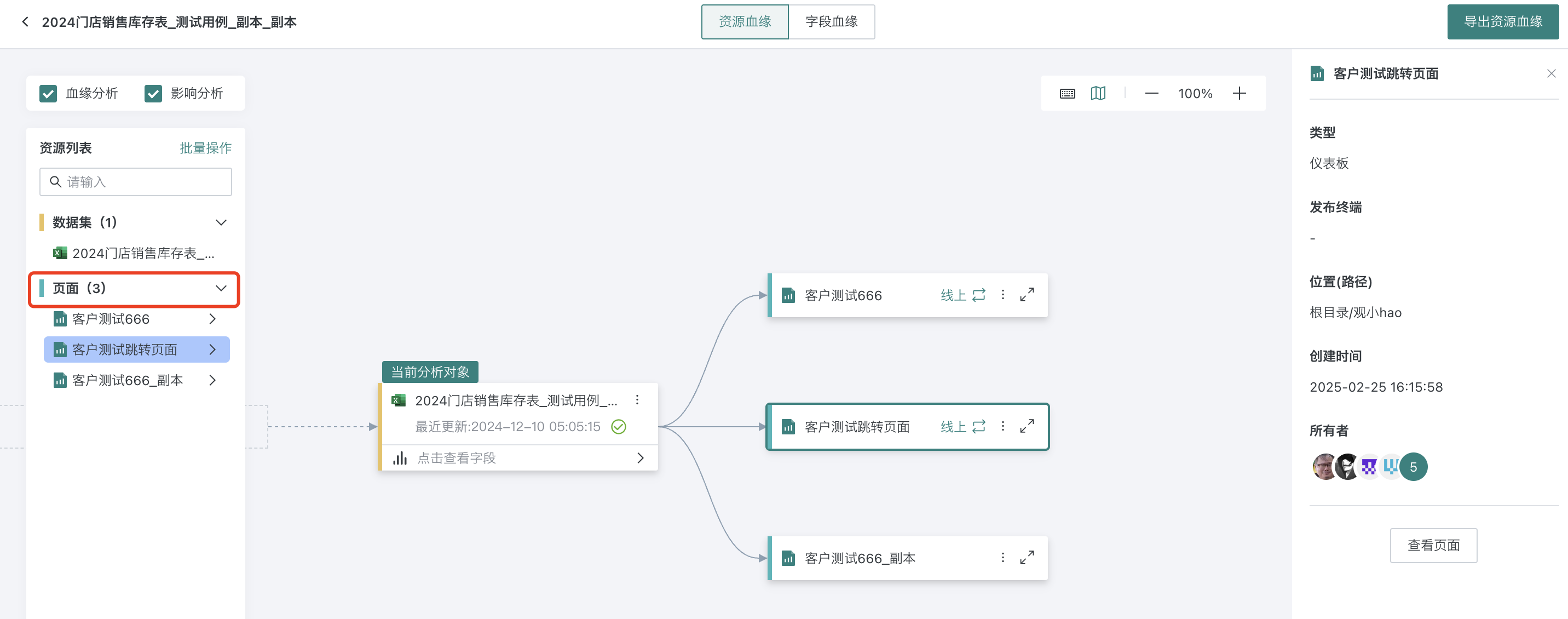Click the back arrow beside the page title
The width and height of the screenshot is (1568, 619).
click(24, 21)
